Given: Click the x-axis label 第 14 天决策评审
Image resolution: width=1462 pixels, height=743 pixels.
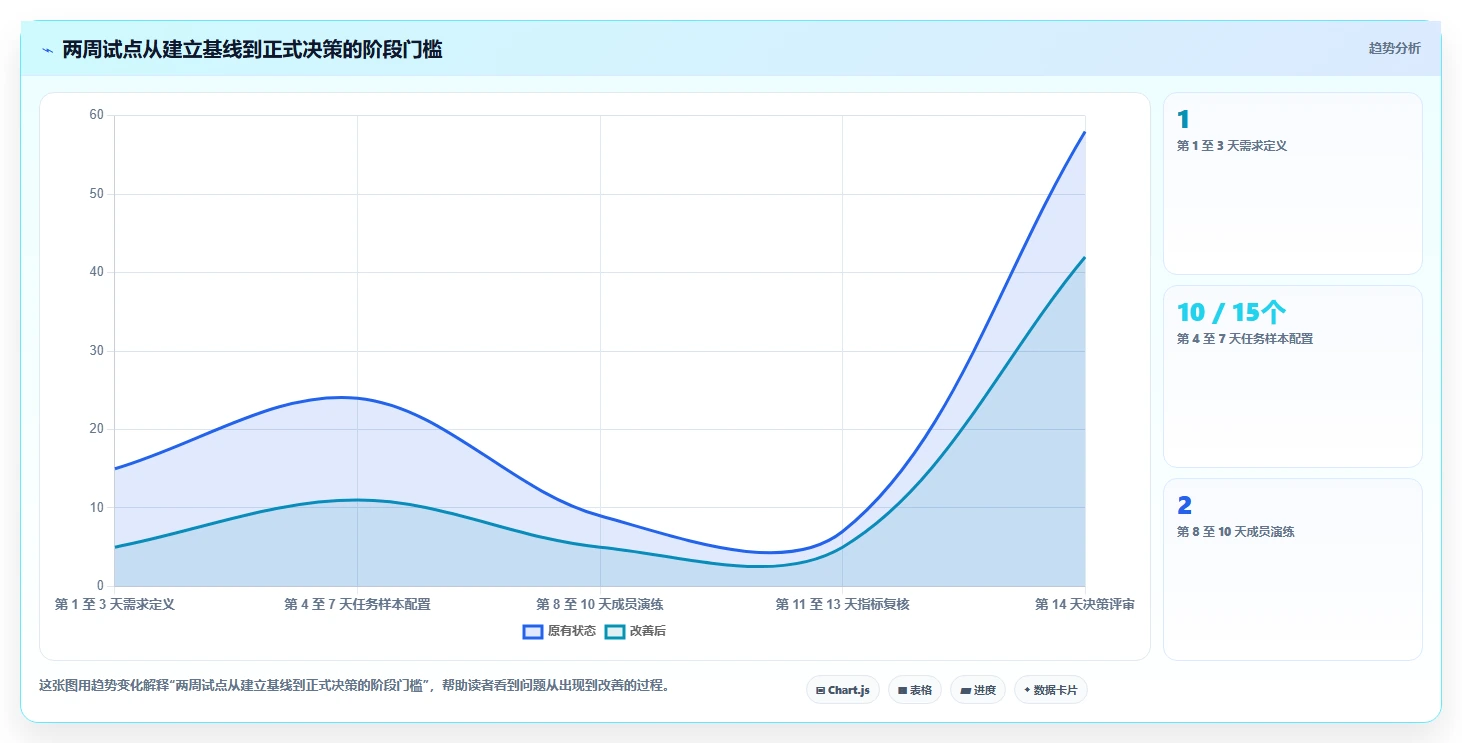Looking at the screenshot, I should (x=1085, y=604).
